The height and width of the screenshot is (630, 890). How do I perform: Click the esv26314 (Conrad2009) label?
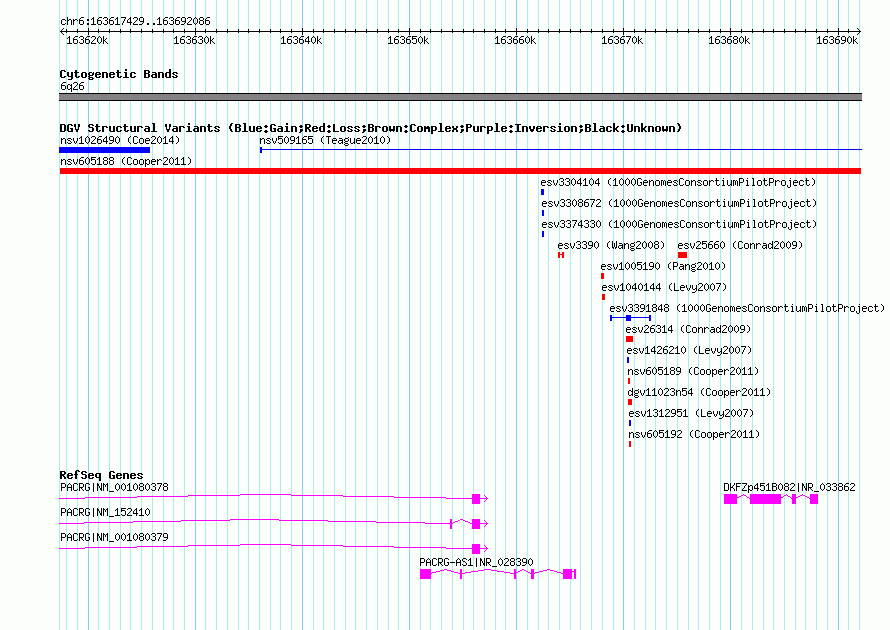pyautogui.click(x=688, y=329)
